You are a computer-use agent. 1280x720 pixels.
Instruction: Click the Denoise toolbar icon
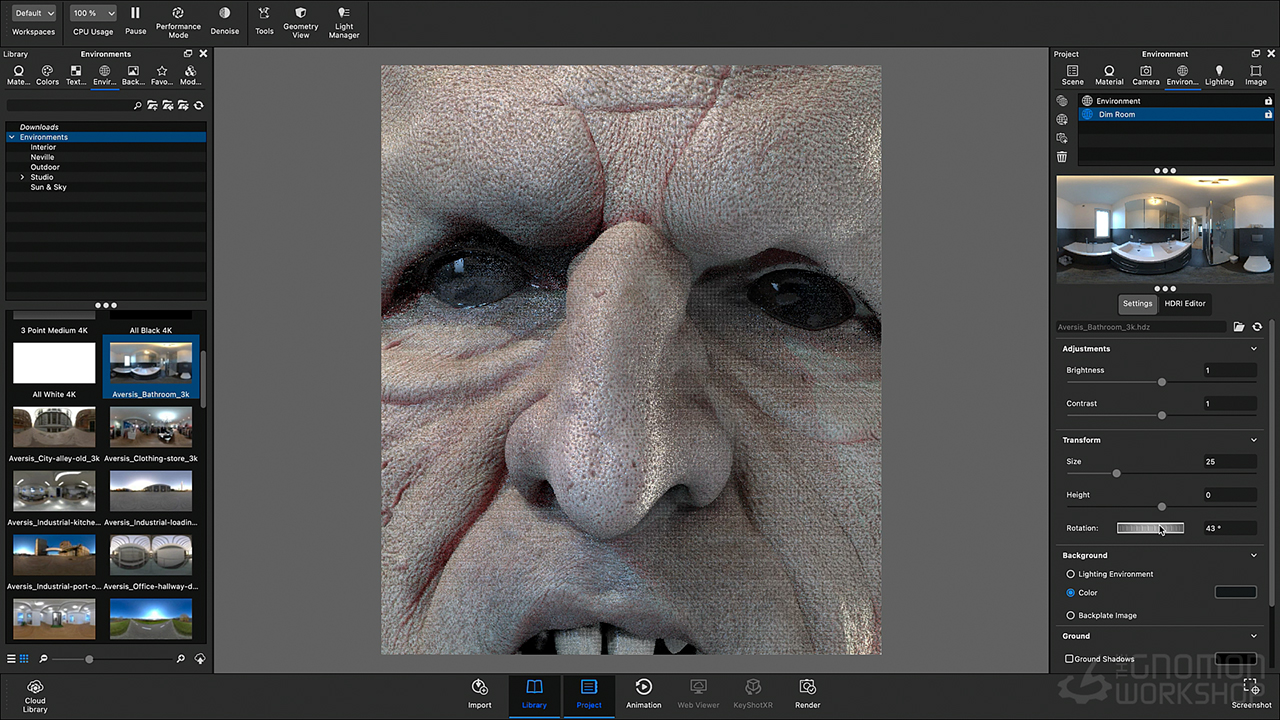click(224, 14)
